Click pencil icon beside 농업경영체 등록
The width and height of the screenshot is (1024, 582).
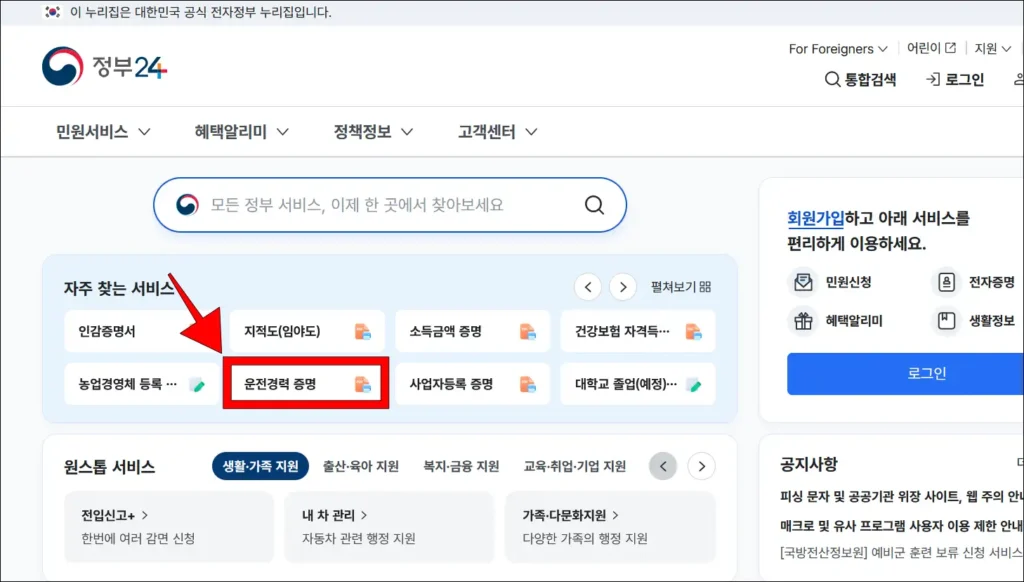click(198, 384)
